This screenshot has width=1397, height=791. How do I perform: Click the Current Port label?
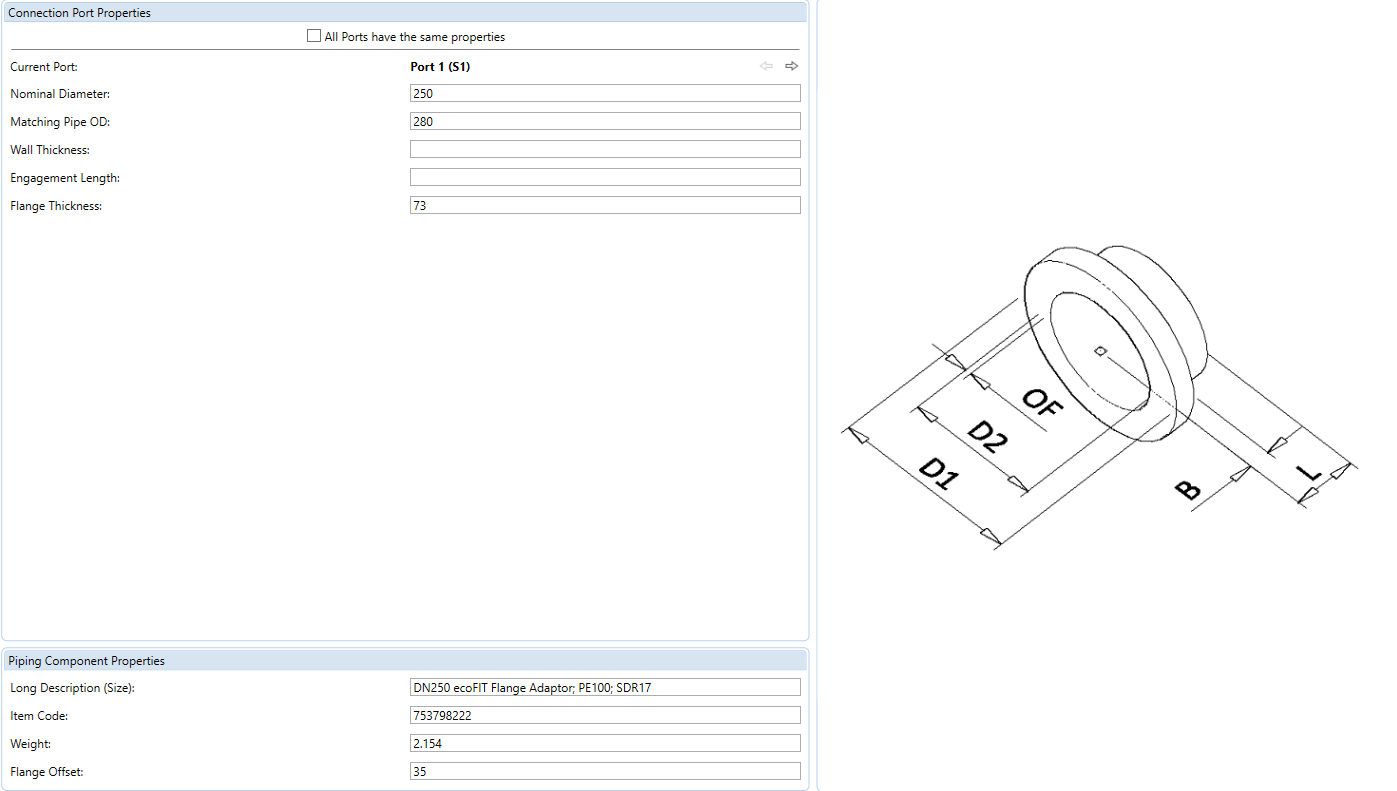(44, 67)
